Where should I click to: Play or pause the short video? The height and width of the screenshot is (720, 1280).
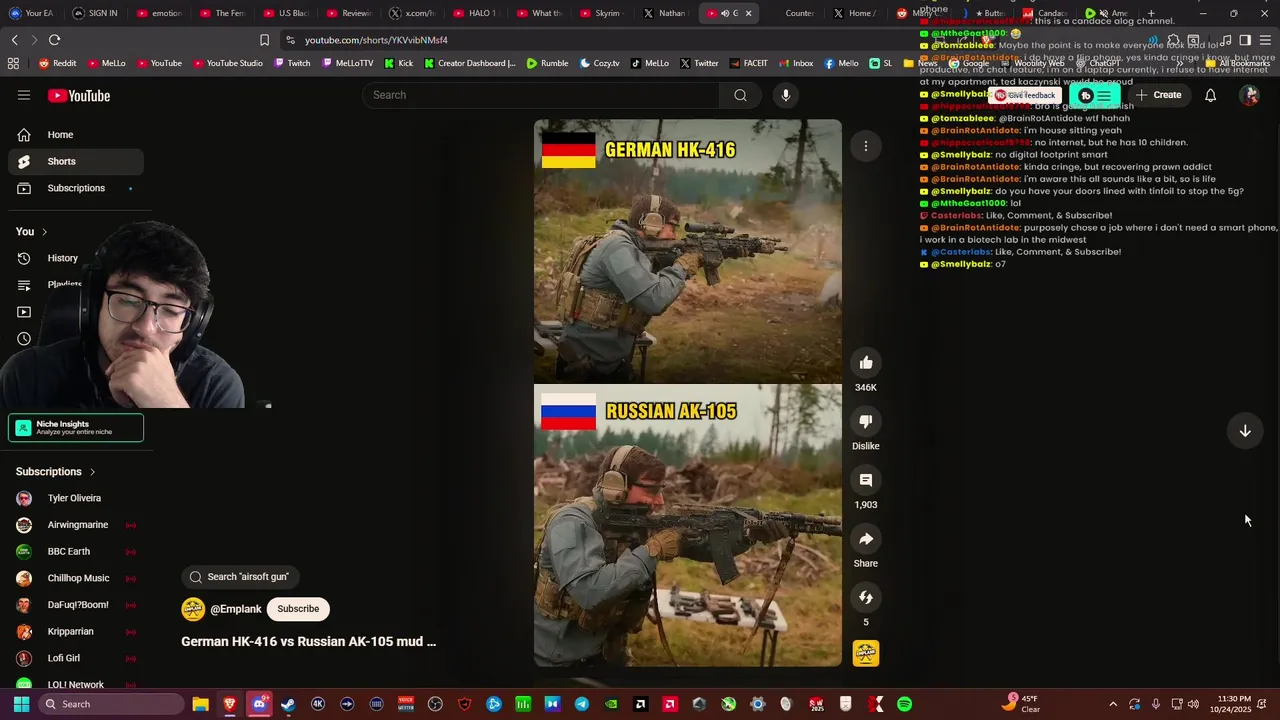point(688,393)
